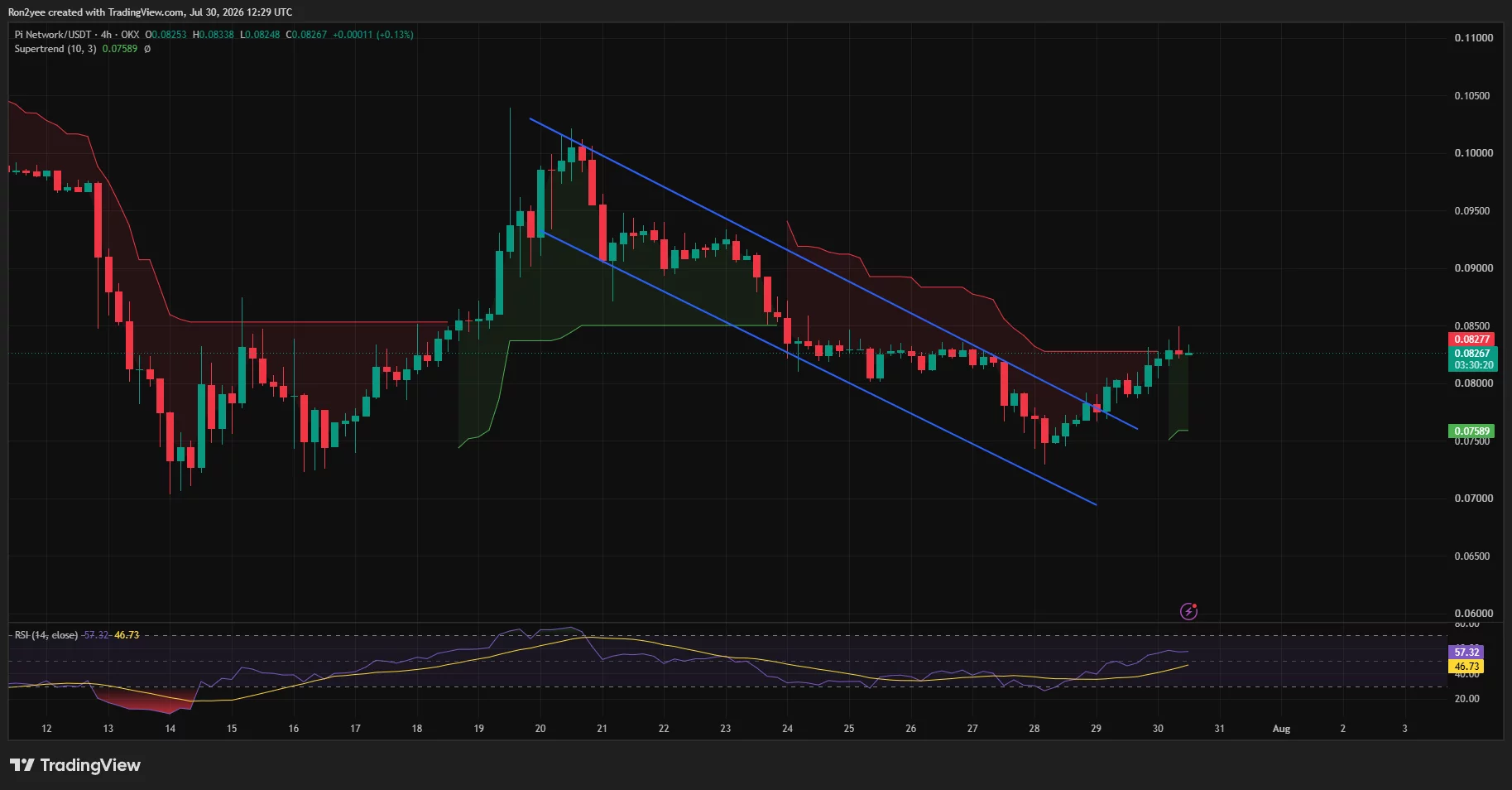Image resolution: width=1512 pixels, height=790 pixels.
Task: Click the open value O0.08253 in legend
Action: 166,35
